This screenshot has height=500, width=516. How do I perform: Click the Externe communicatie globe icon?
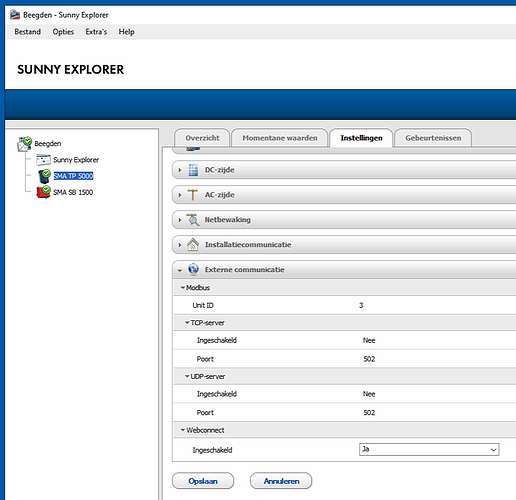click(193, 269)
